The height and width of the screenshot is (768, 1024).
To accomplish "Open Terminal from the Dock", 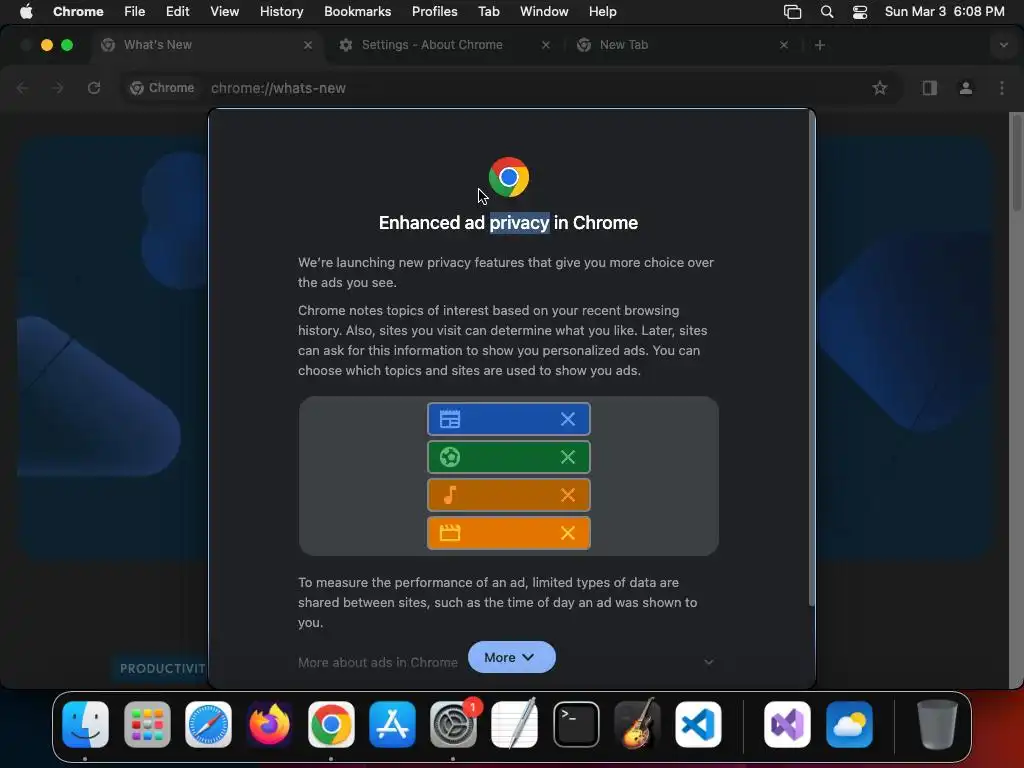I will click(576, 724).
